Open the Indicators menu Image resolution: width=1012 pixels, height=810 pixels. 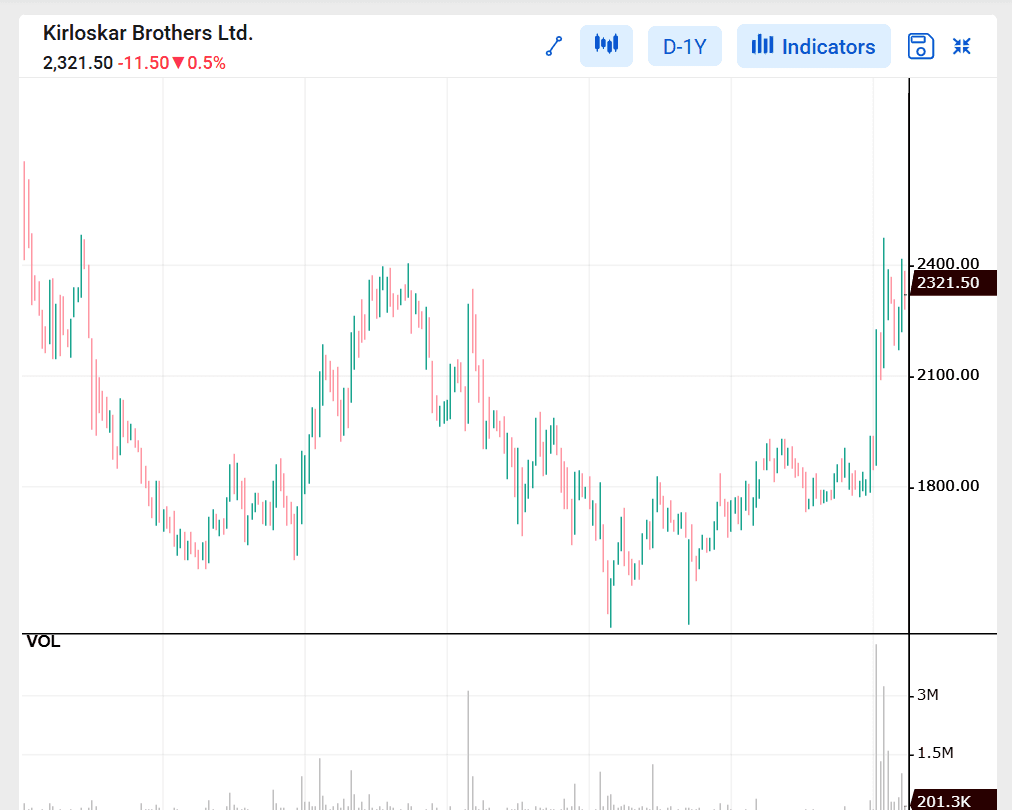pos(813,46)
